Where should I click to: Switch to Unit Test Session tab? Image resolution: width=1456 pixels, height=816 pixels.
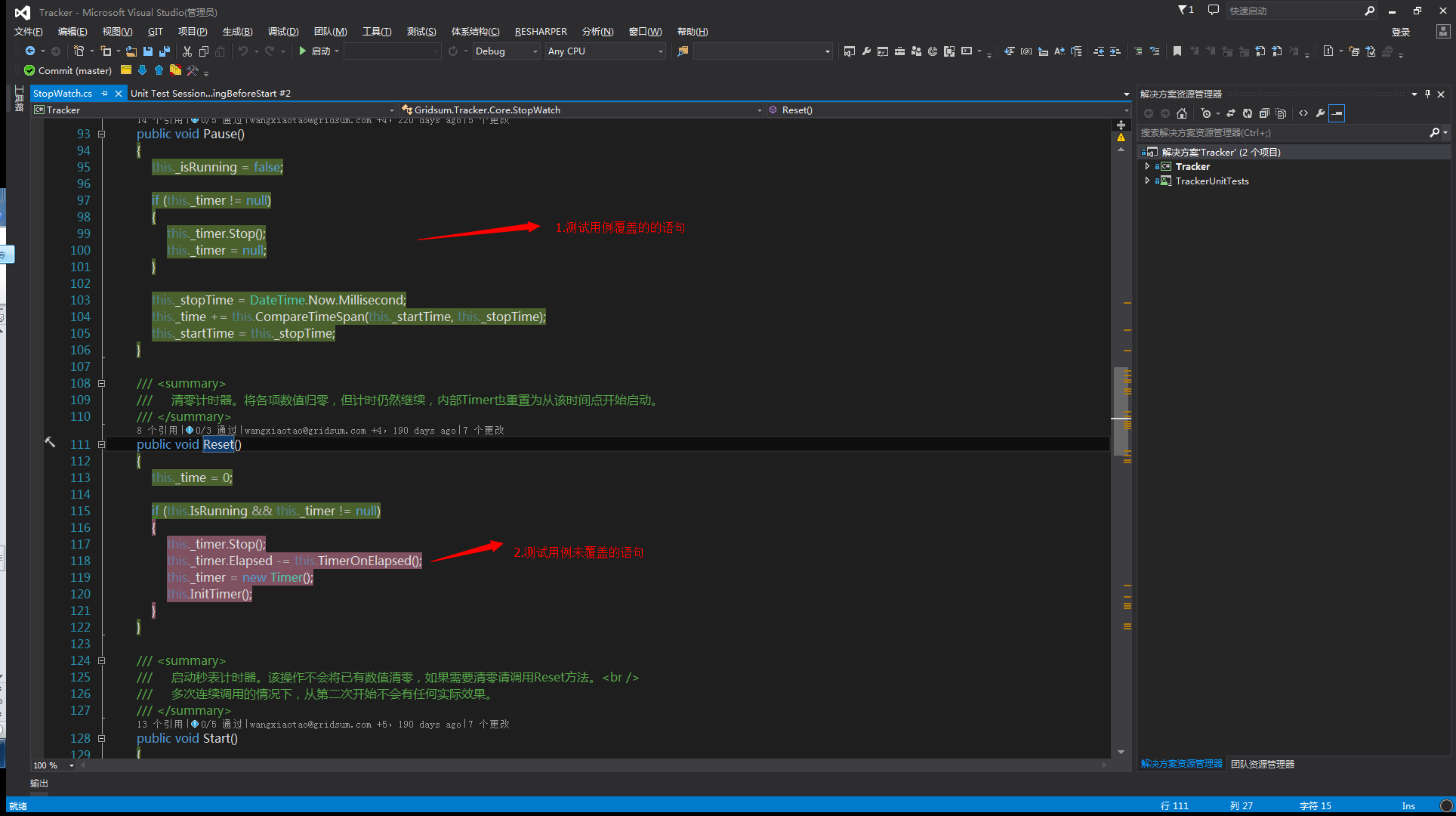coord(210,94)
